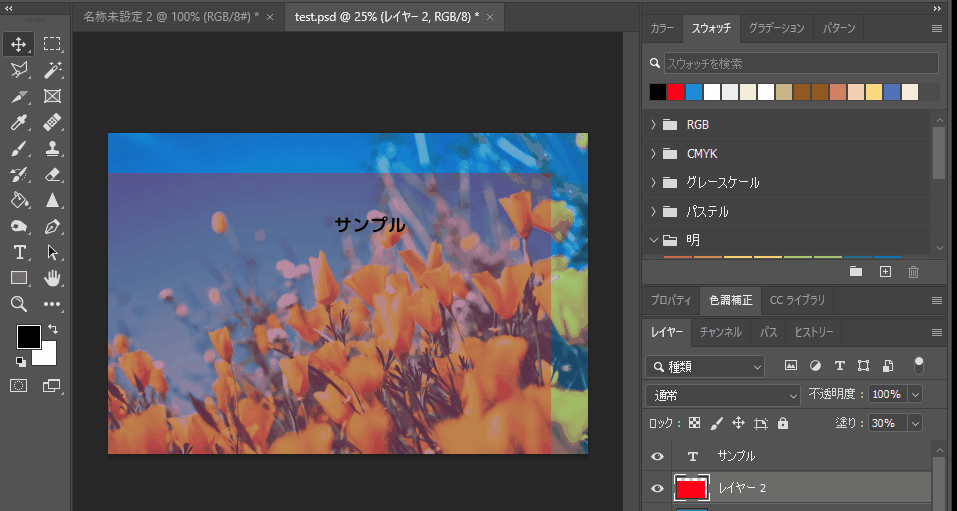Image resolution: width=957 pixels, height=511 pixels.
Task: Select the Pen tool
Action: pos(52,227)
